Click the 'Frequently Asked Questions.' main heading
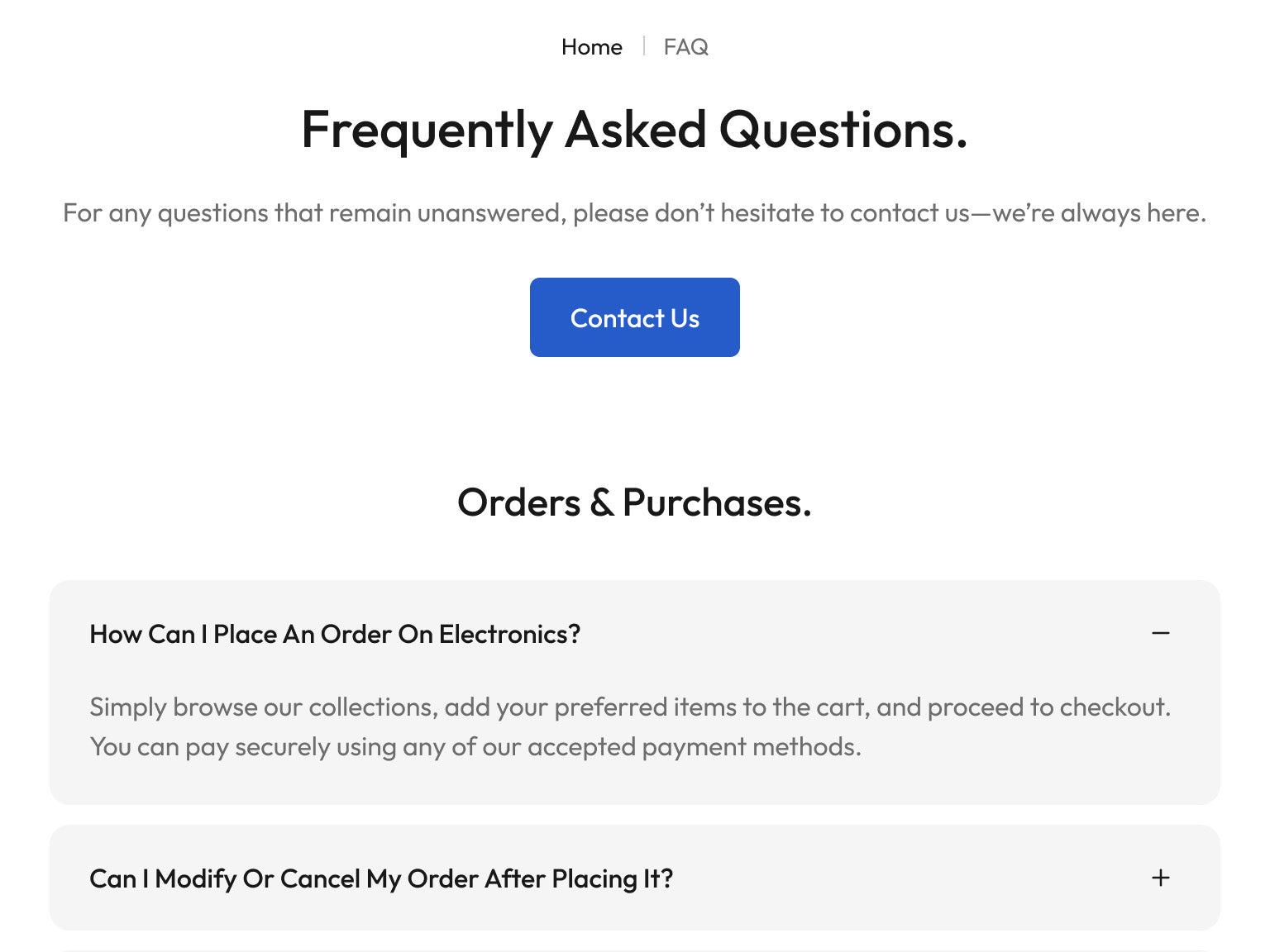This screenshot has width=1270, height=952. [x=634, y=130]
